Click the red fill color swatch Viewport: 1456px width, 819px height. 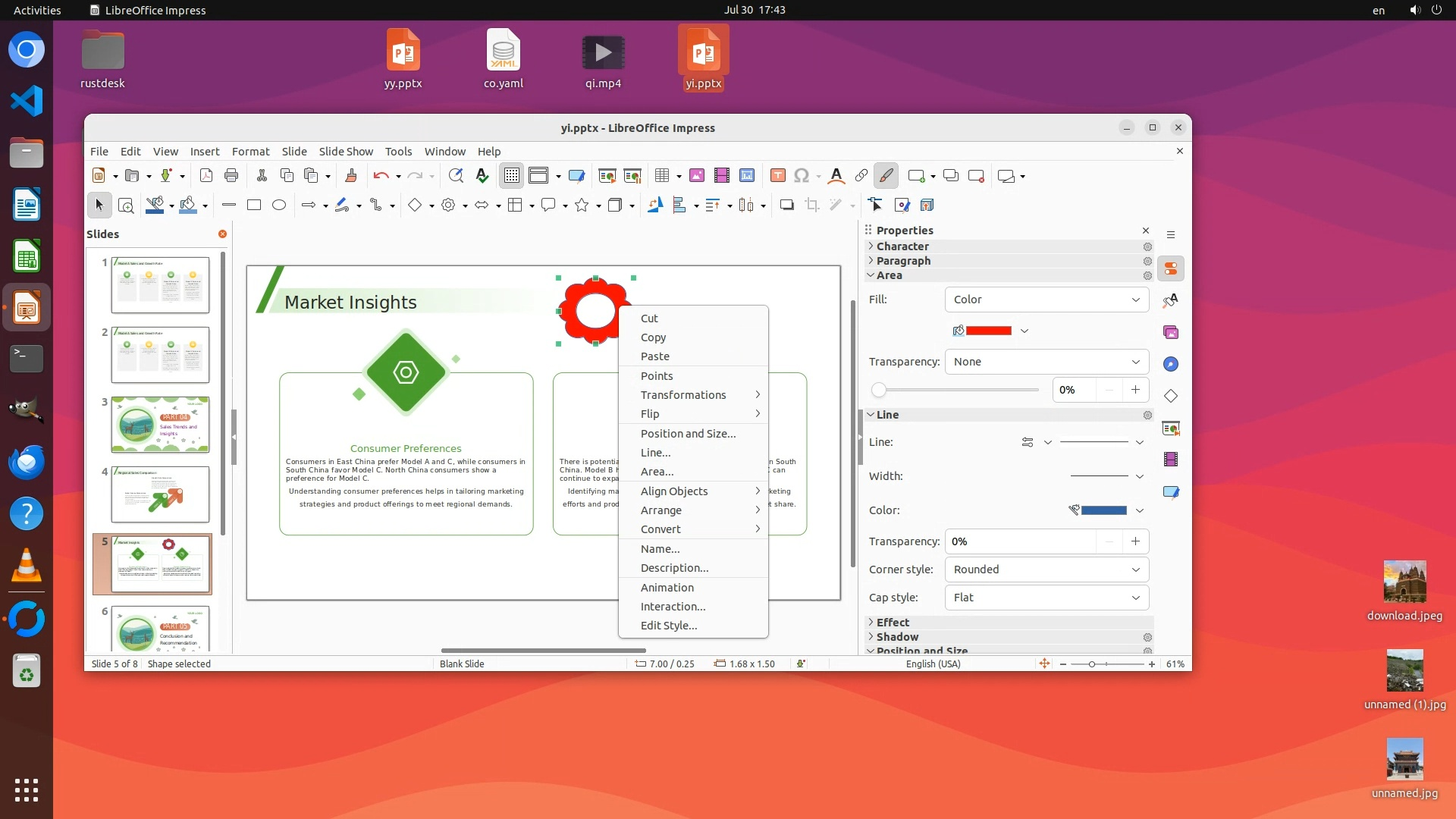click(988, 331)
